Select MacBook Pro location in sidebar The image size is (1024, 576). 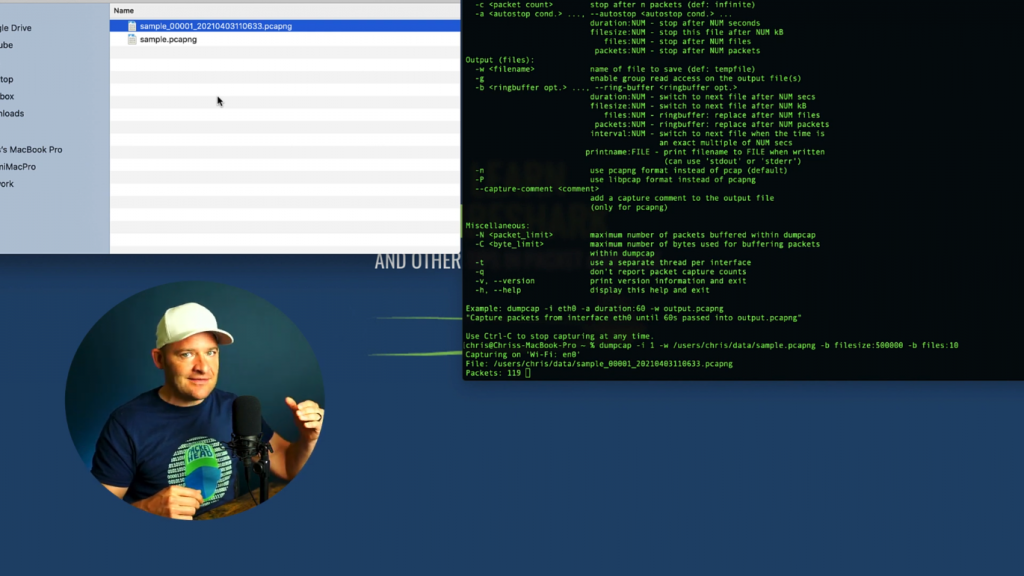click(x=31, y=150)
